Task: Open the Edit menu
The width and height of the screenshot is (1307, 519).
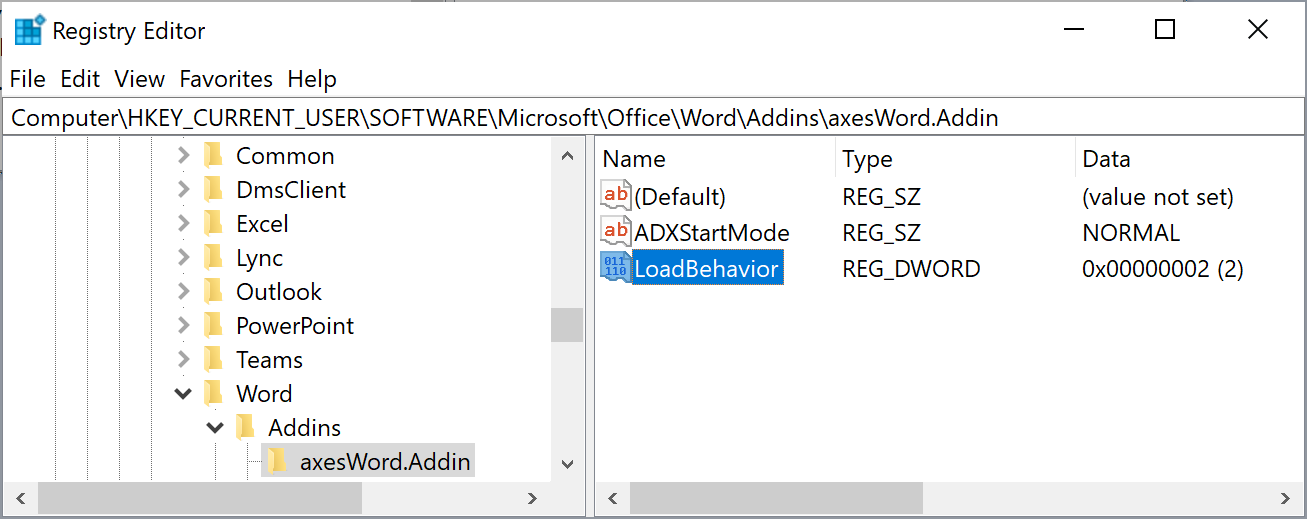Action: pos(80,79)
